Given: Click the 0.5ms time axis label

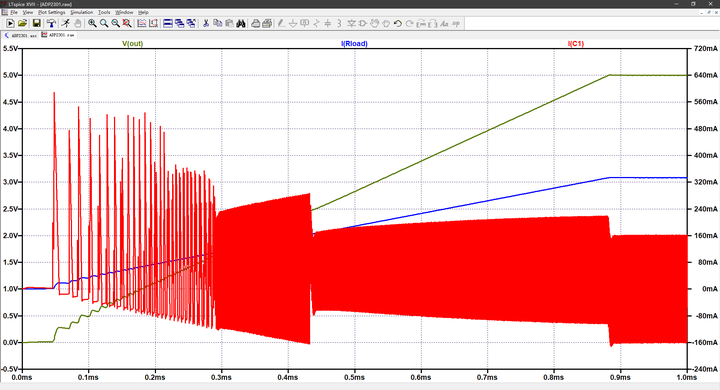Looking at the screenshot, I should pyautogui.click(x=354, y=377).
